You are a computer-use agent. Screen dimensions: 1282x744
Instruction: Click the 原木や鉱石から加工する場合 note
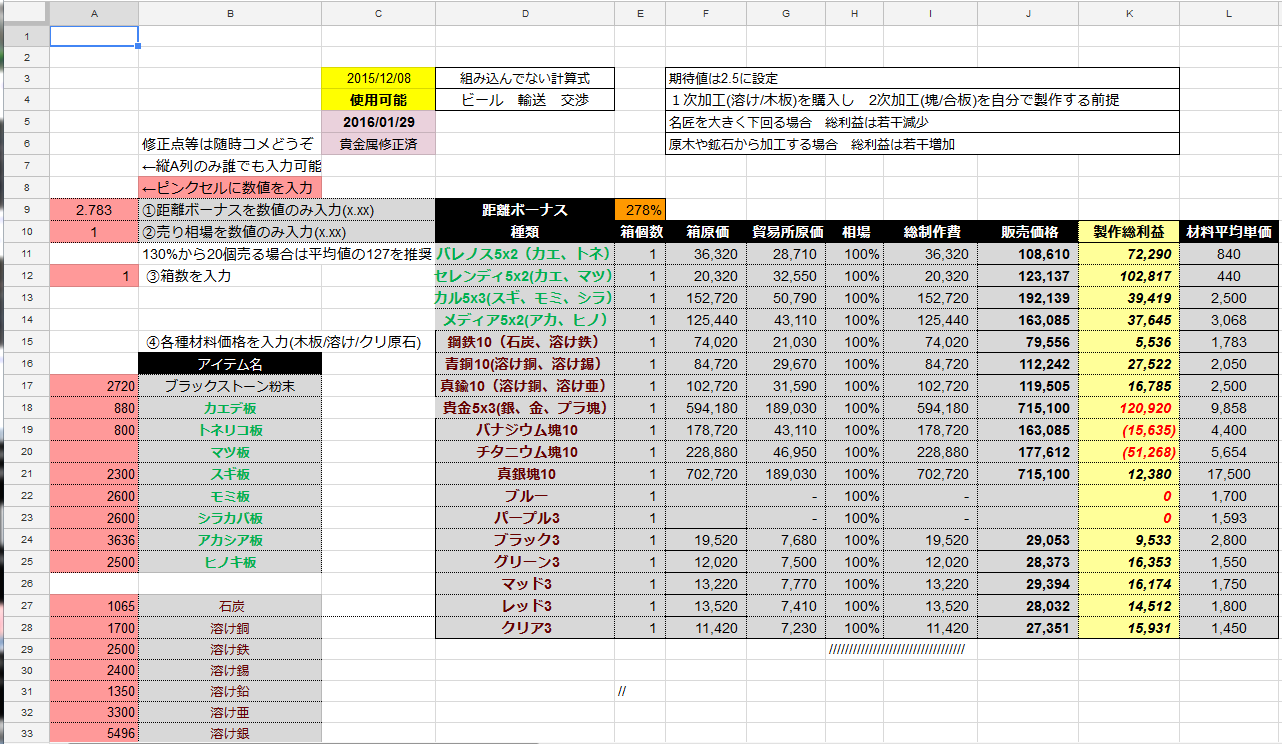(922, 144)
